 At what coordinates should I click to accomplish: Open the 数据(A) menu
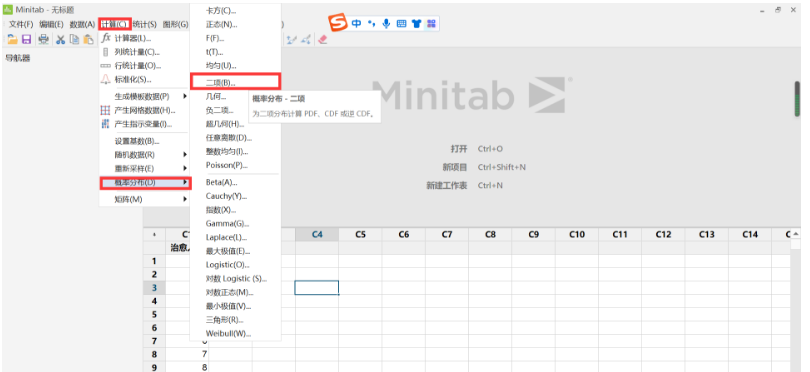click(x=82, y=24)
